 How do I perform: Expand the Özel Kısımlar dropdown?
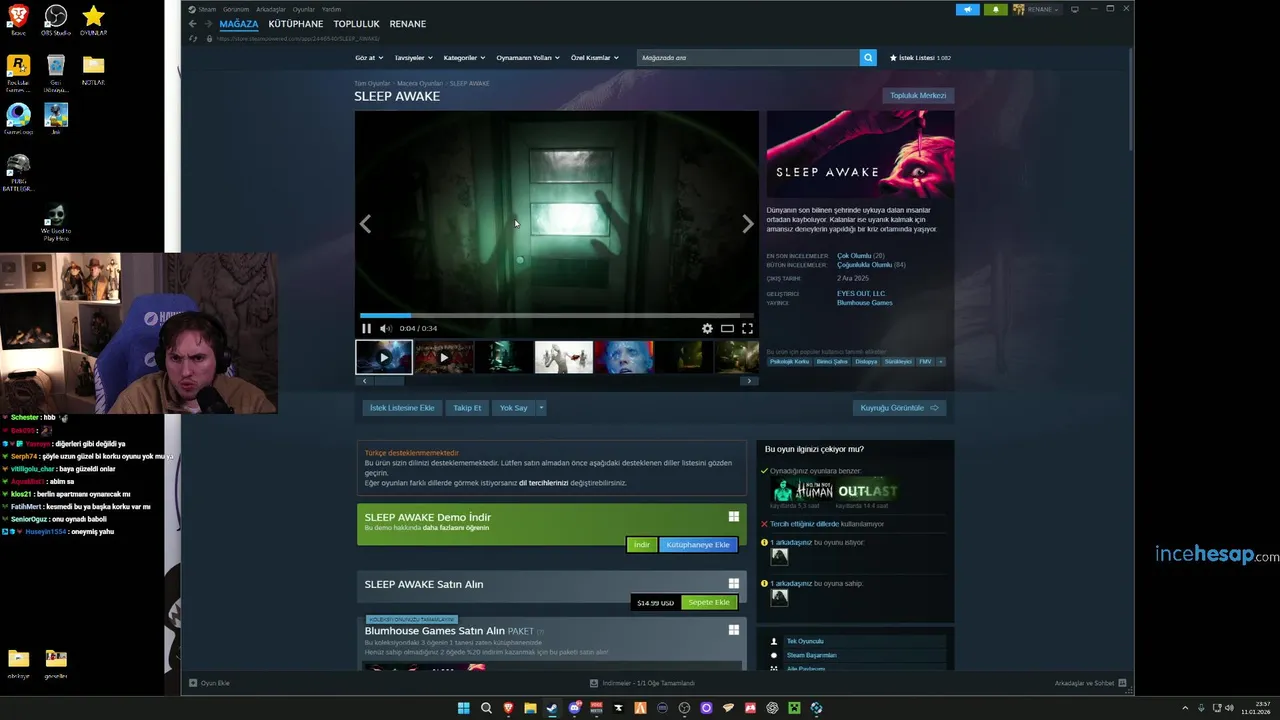(594, 58)
